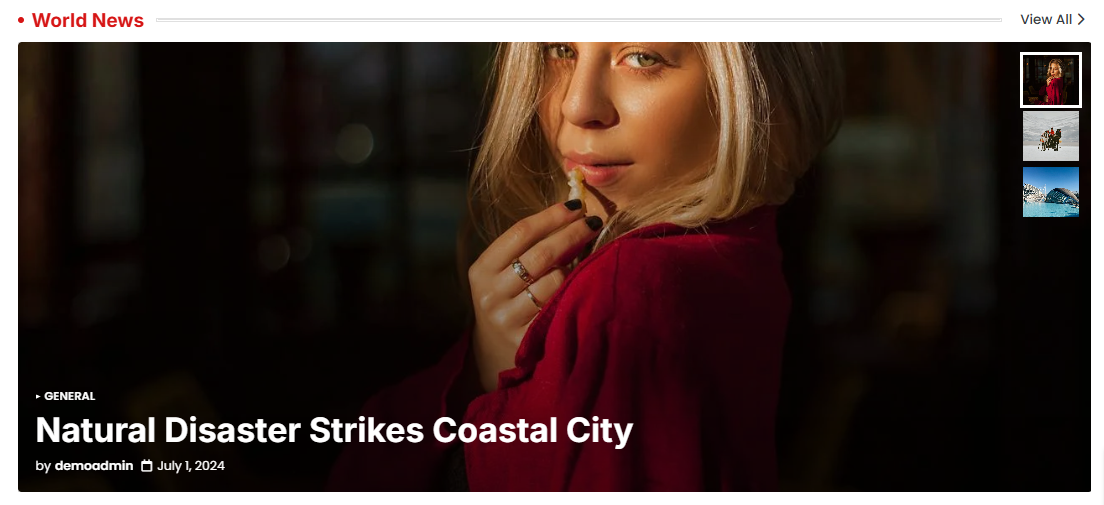Open the GENERAL category link

tap(70, 397)
